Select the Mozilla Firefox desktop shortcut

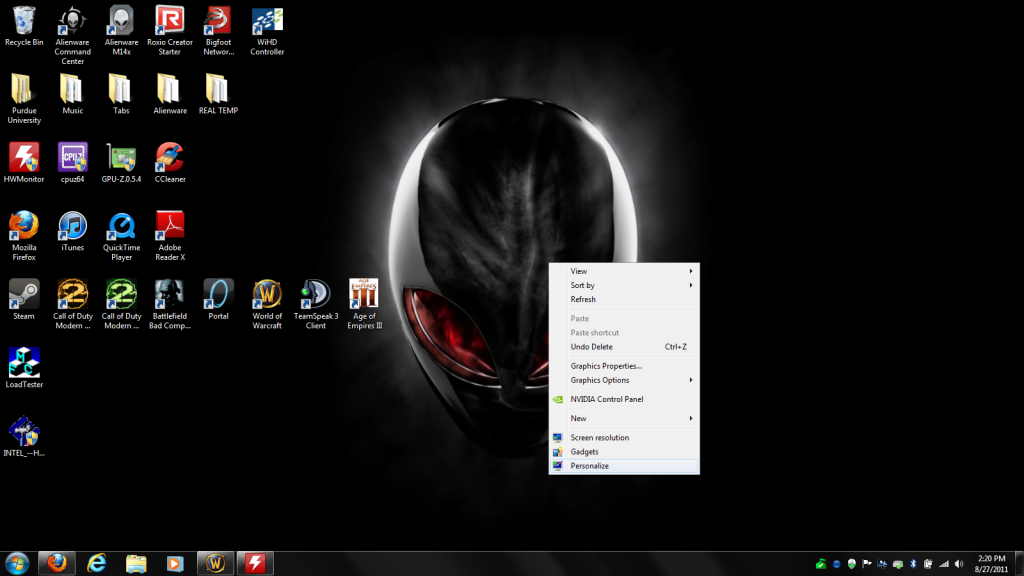tap(24, 236)
